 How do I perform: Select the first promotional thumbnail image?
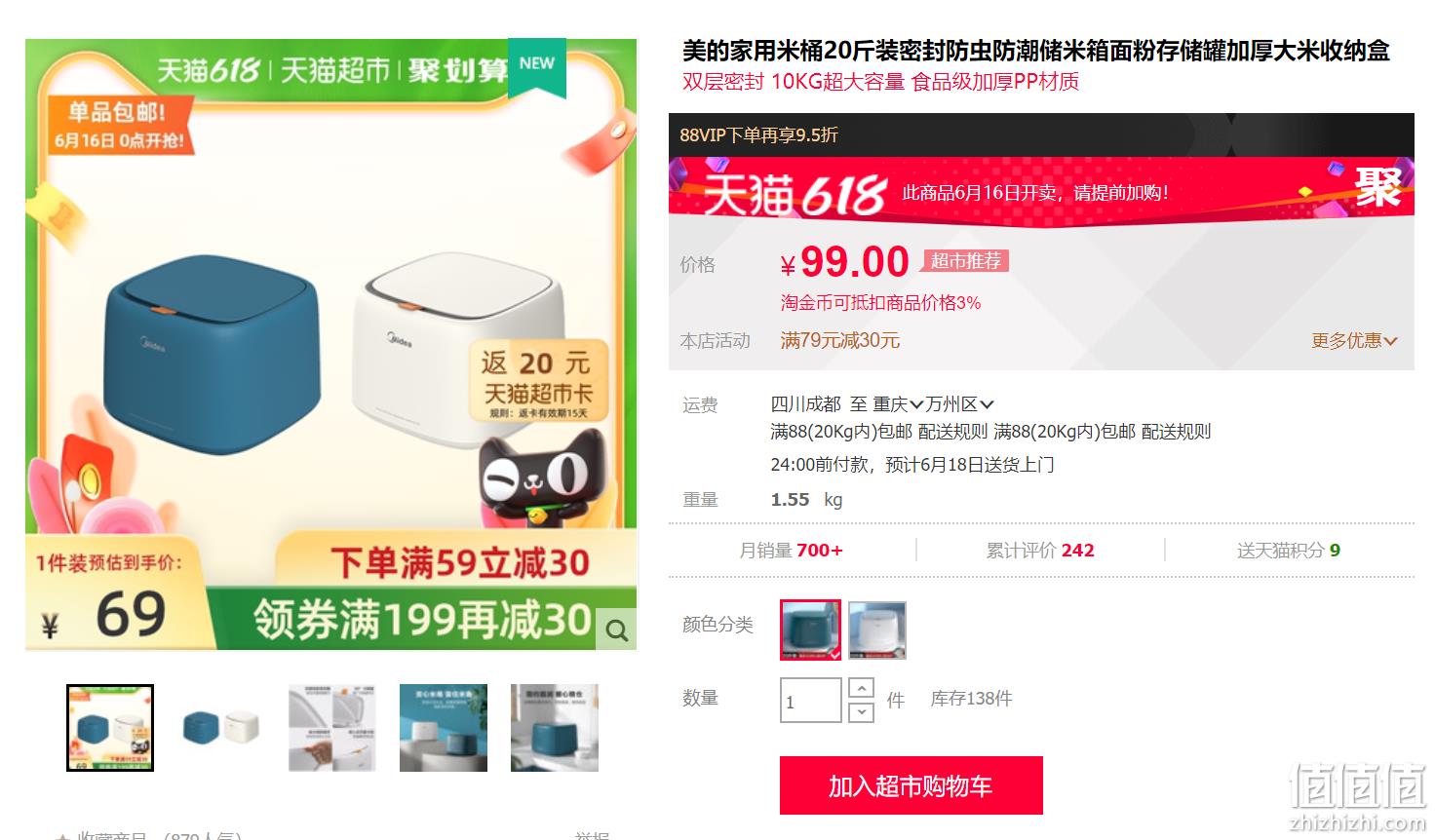tap(110, 728)
